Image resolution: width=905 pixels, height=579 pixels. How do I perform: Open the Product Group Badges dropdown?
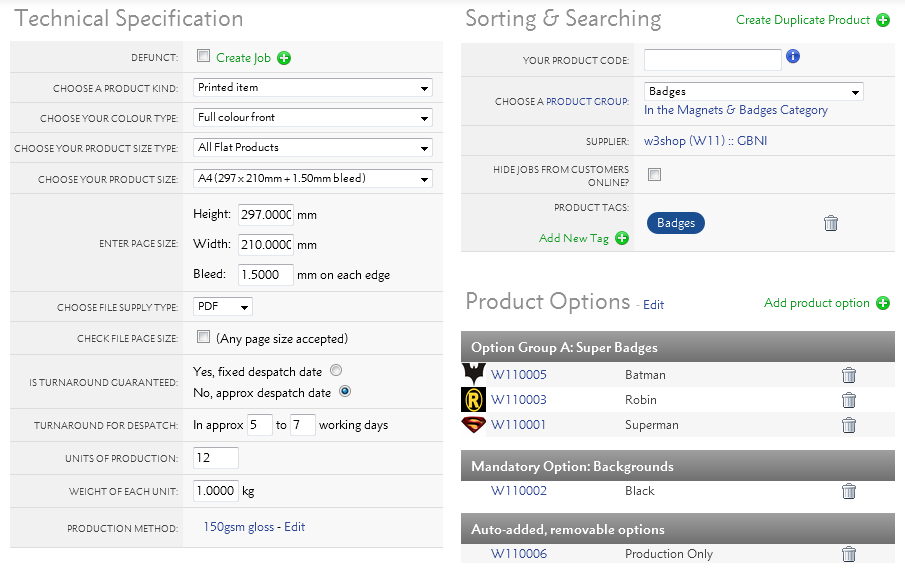pos(753,92)
